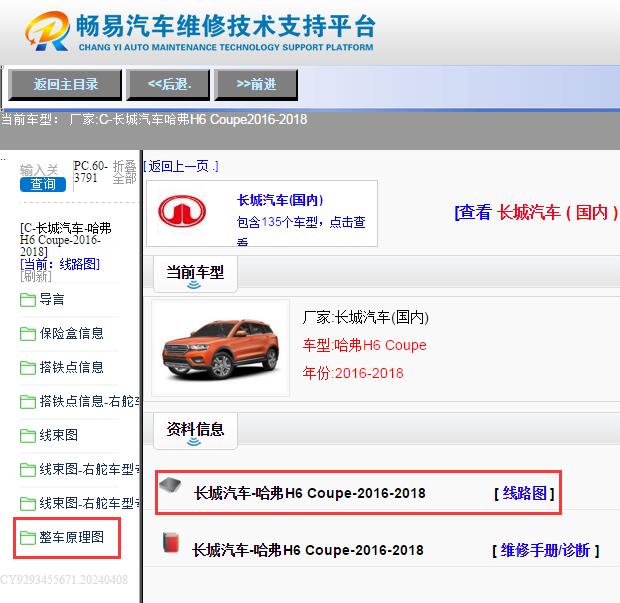The image size is (620, 603).
Task: Click the 刷新 refresh link
Action: [36, 276]
